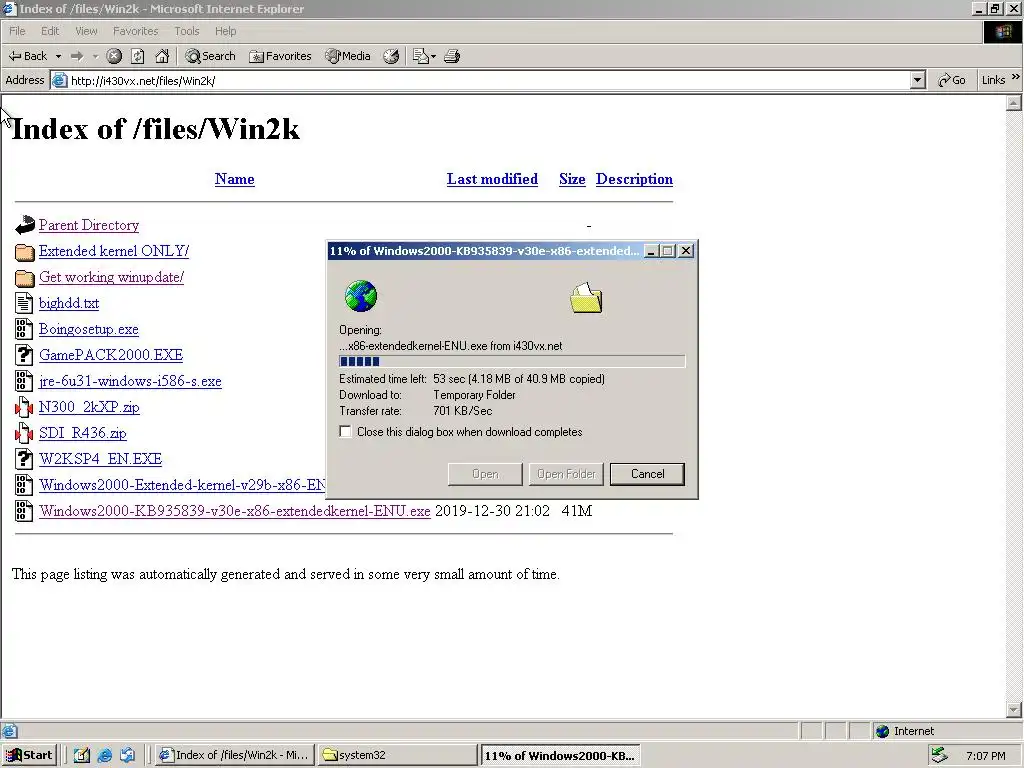
Task: Click the Refresh page icon
Action: (138, 56)
